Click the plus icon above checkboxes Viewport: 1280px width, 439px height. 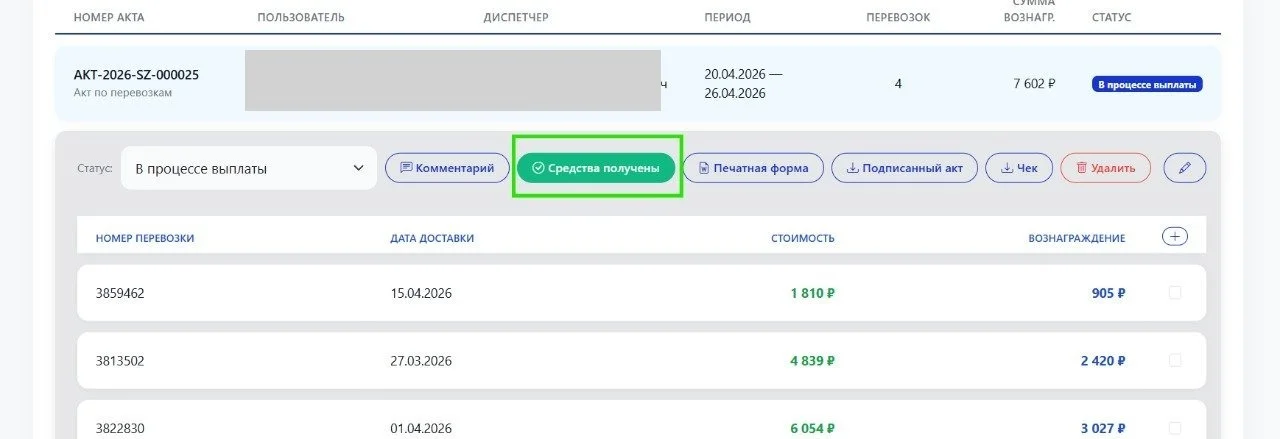tap(1175, 237)
